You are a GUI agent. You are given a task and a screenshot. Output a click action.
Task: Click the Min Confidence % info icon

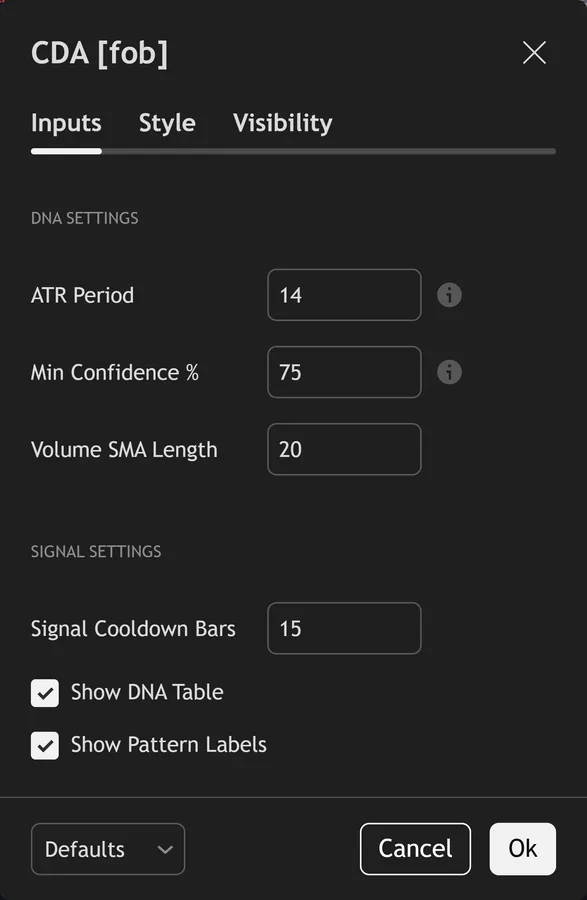tap(449, 372)
